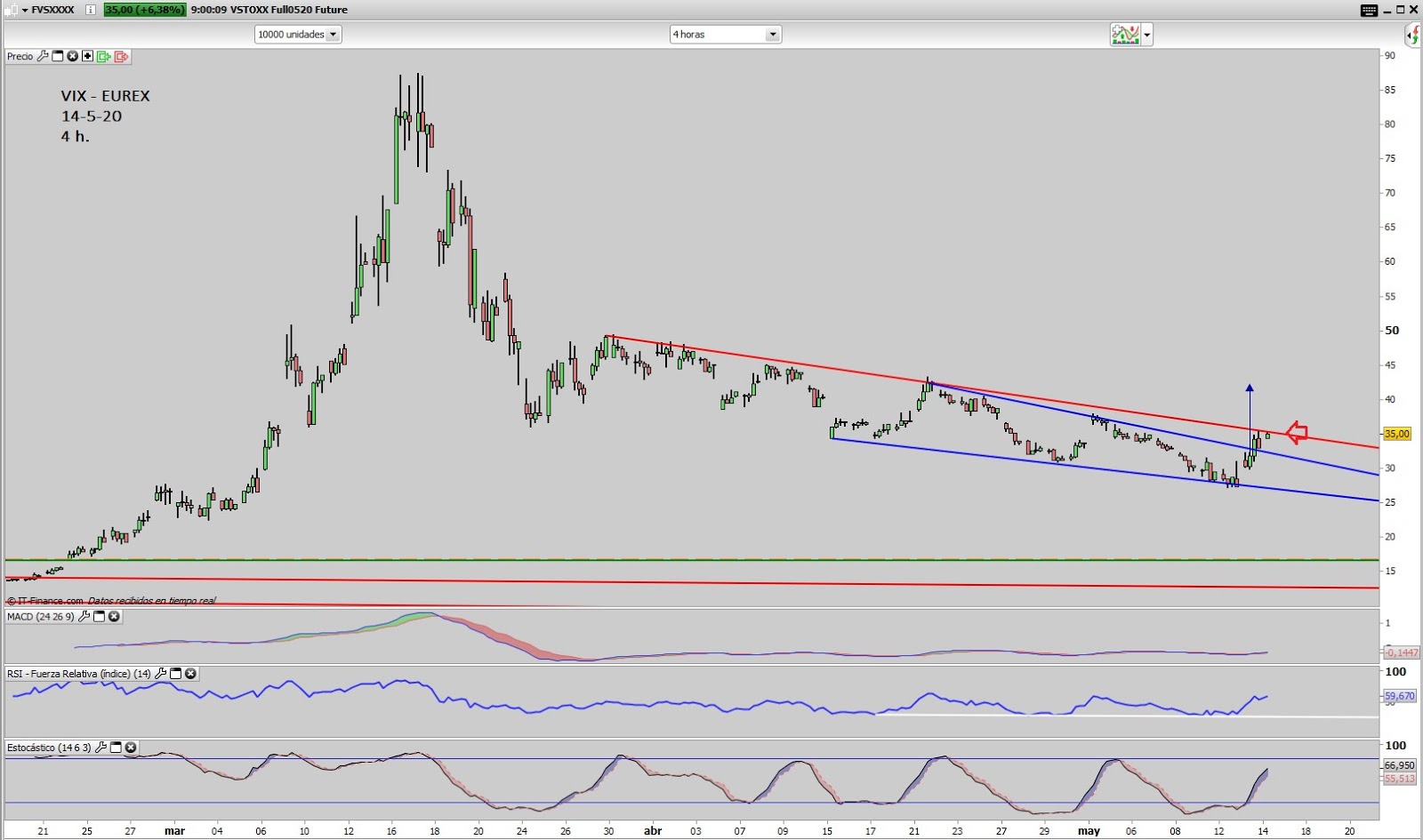The image size is (1423, 840).
Task: Open the on-screen keyboard icon
Action: 1370,10
